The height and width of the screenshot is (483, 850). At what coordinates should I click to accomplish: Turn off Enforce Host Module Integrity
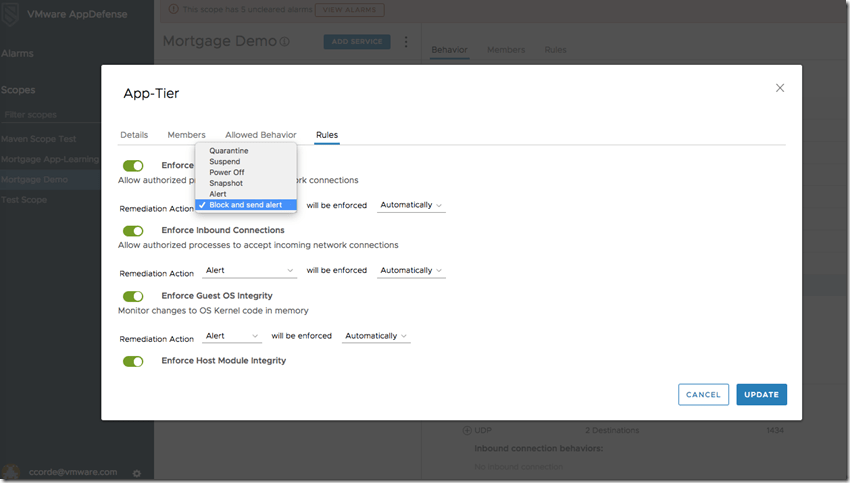[x=133, y=361]
